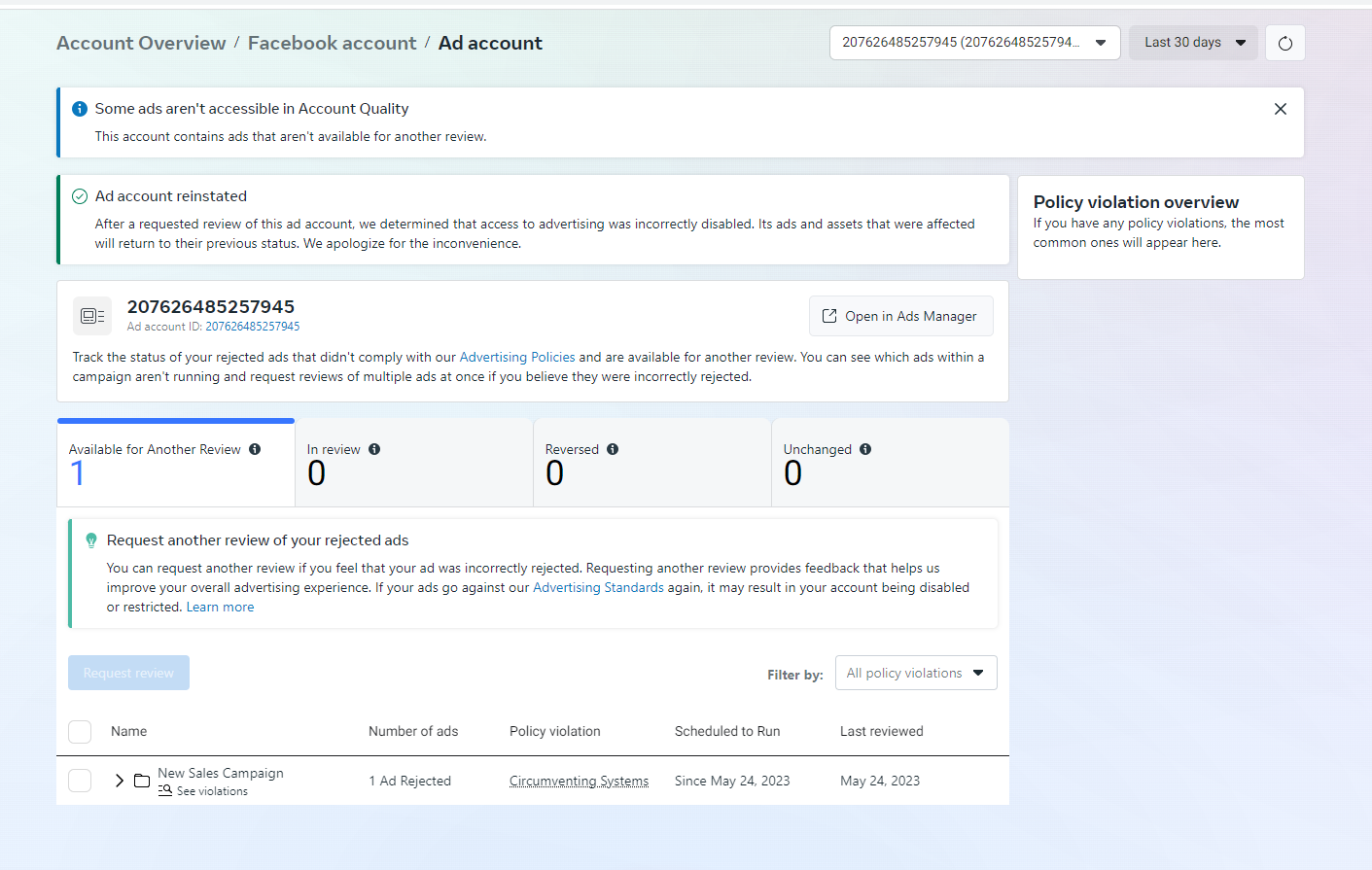The width and height of the screenshot is (1372, 870).
Task: Click the New Sales Campaign name
Action: [x=221, y=773]
